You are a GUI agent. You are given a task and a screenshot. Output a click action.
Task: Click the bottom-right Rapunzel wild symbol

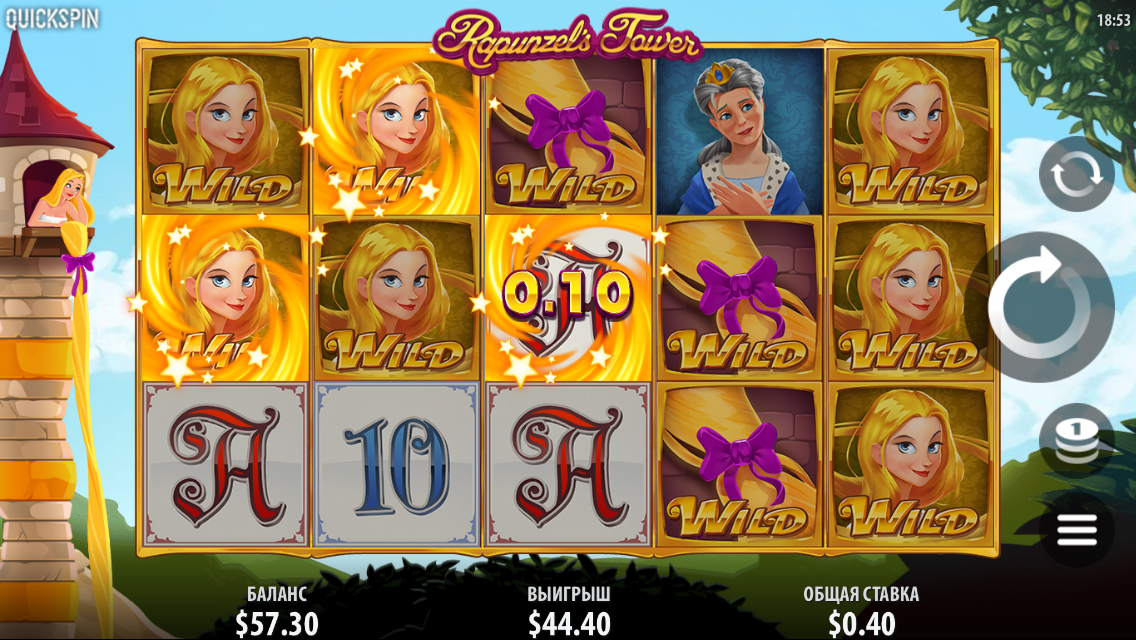coord(911,465)
